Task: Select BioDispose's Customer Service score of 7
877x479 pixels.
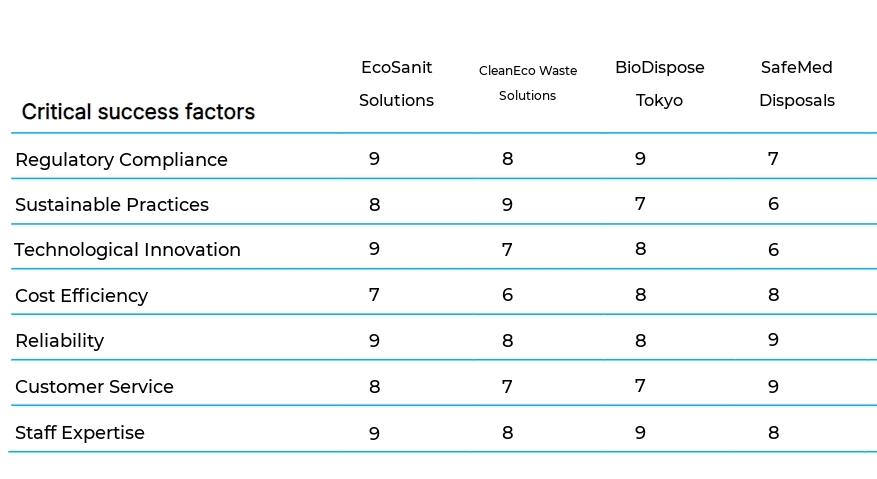Action: click(640, 387)
